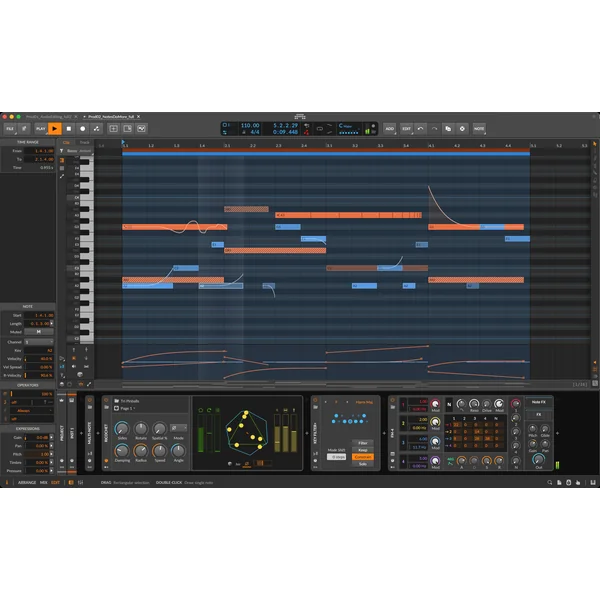Select the Track tab in the note editor
Screen dimensions: 600x600
point(84,142)
